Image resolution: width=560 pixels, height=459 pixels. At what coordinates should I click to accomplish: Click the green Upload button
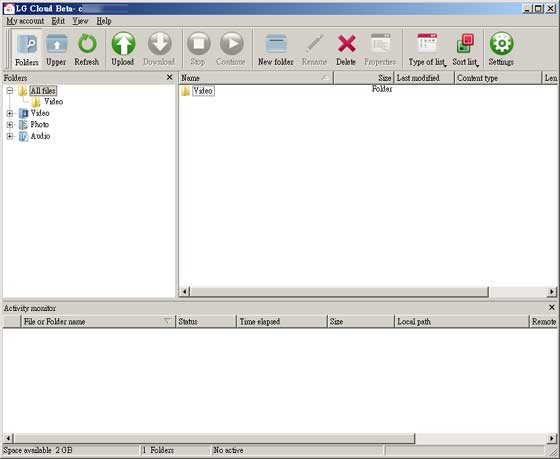coord(123,49)
